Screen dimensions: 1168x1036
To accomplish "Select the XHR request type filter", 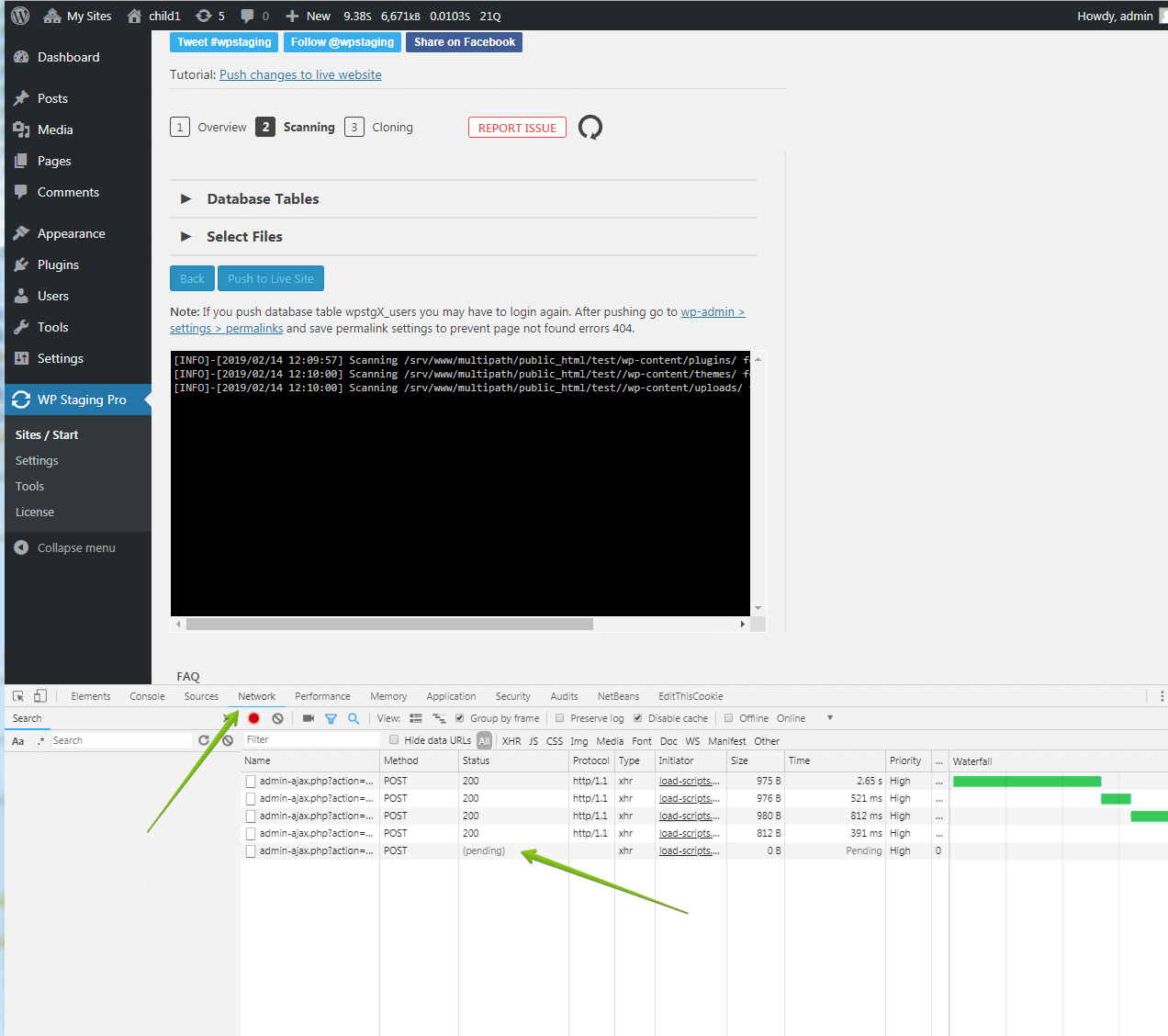I will 511,741.
